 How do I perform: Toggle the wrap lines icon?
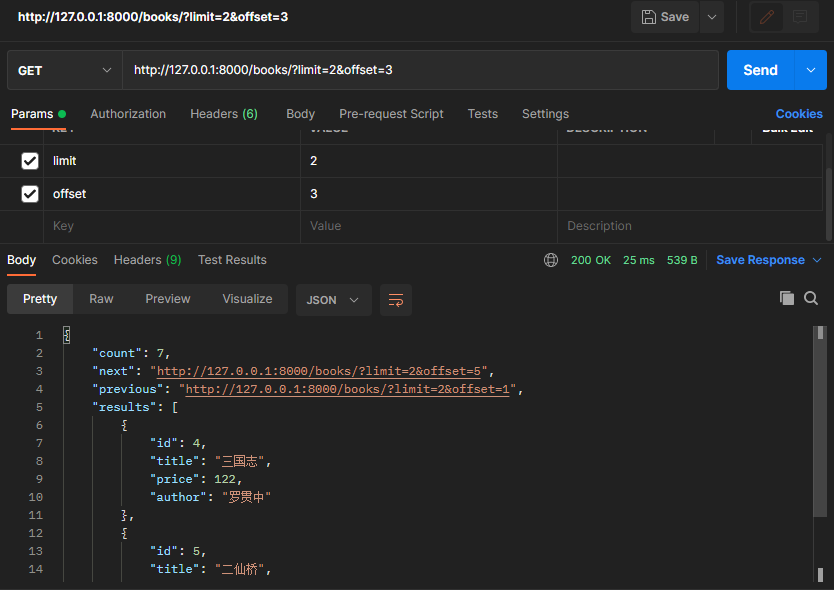[x=396, y=300]
